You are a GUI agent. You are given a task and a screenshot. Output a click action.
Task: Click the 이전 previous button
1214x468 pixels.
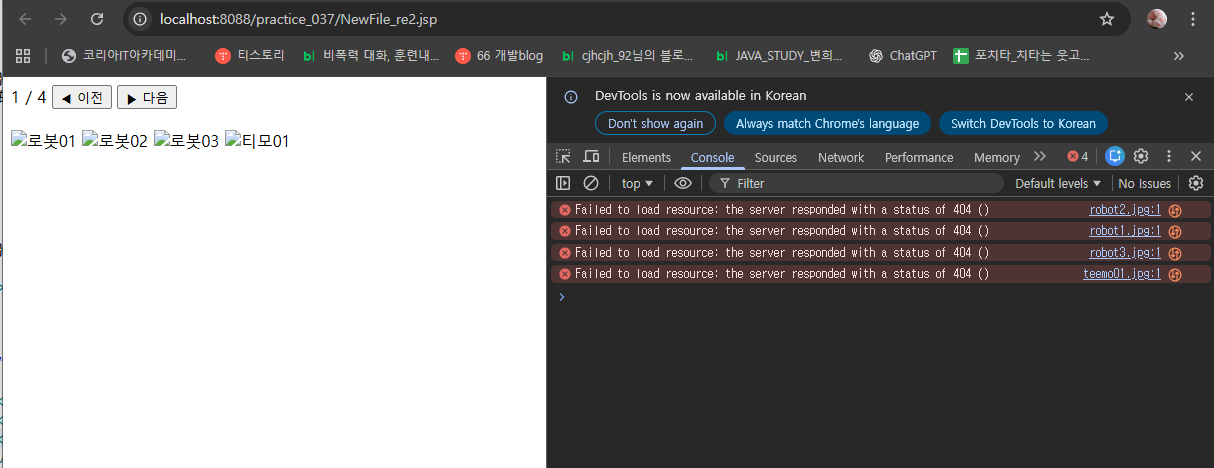82,98
